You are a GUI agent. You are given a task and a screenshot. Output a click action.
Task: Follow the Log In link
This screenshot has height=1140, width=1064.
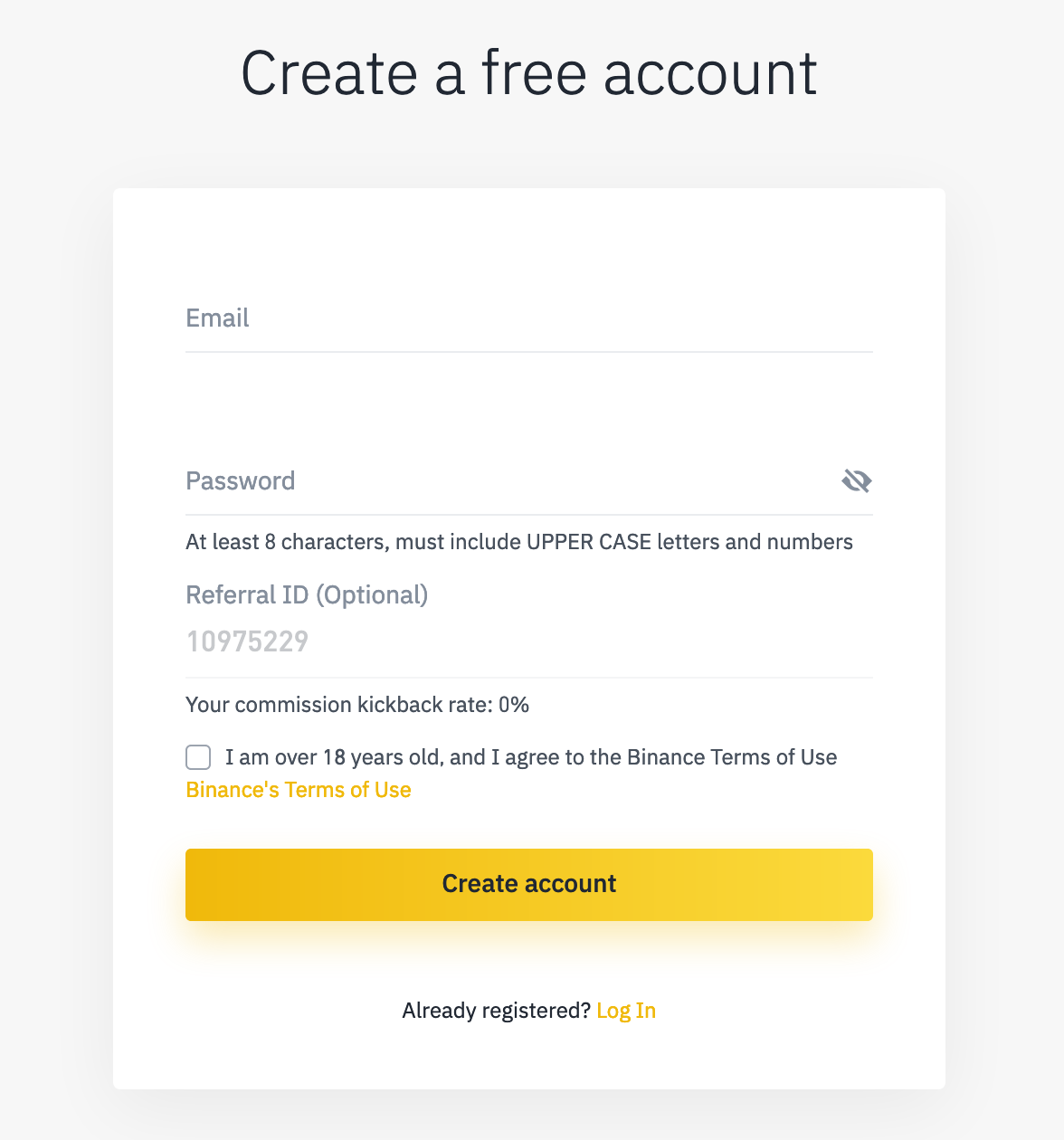coord(626,1011)
